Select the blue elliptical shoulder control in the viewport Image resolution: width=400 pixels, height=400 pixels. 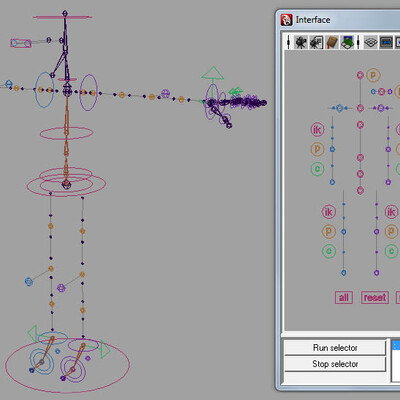pyautogui.click(x=44, y=90)
